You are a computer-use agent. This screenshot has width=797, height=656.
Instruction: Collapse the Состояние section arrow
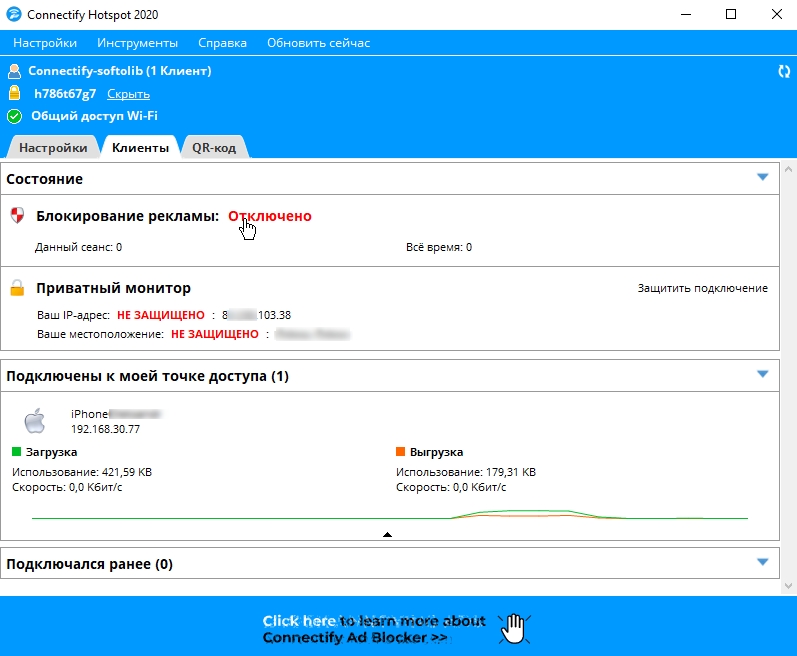(x=762, y=177)
